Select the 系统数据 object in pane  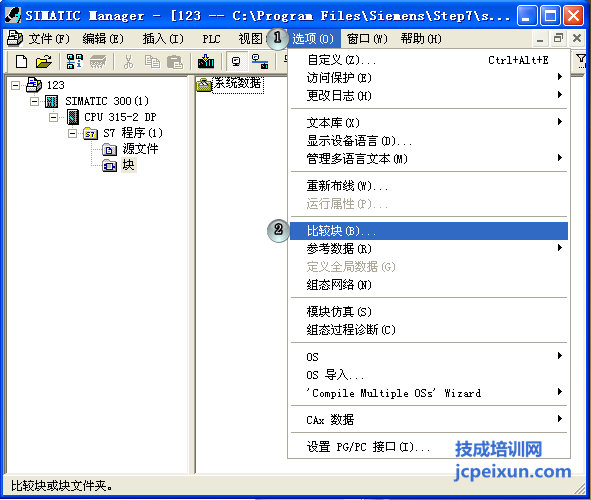238,83
